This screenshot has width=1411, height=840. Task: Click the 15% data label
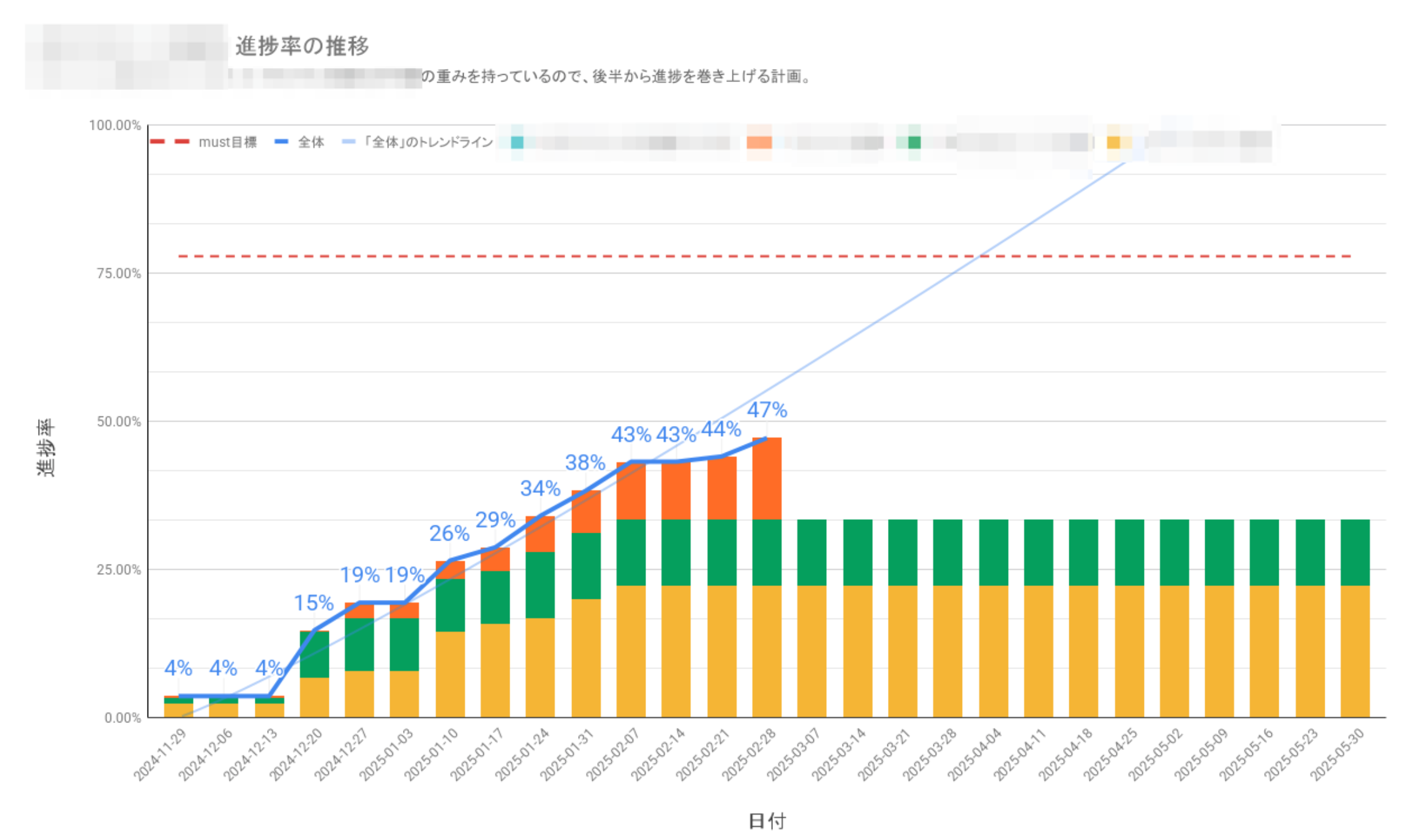pos(314,603)
